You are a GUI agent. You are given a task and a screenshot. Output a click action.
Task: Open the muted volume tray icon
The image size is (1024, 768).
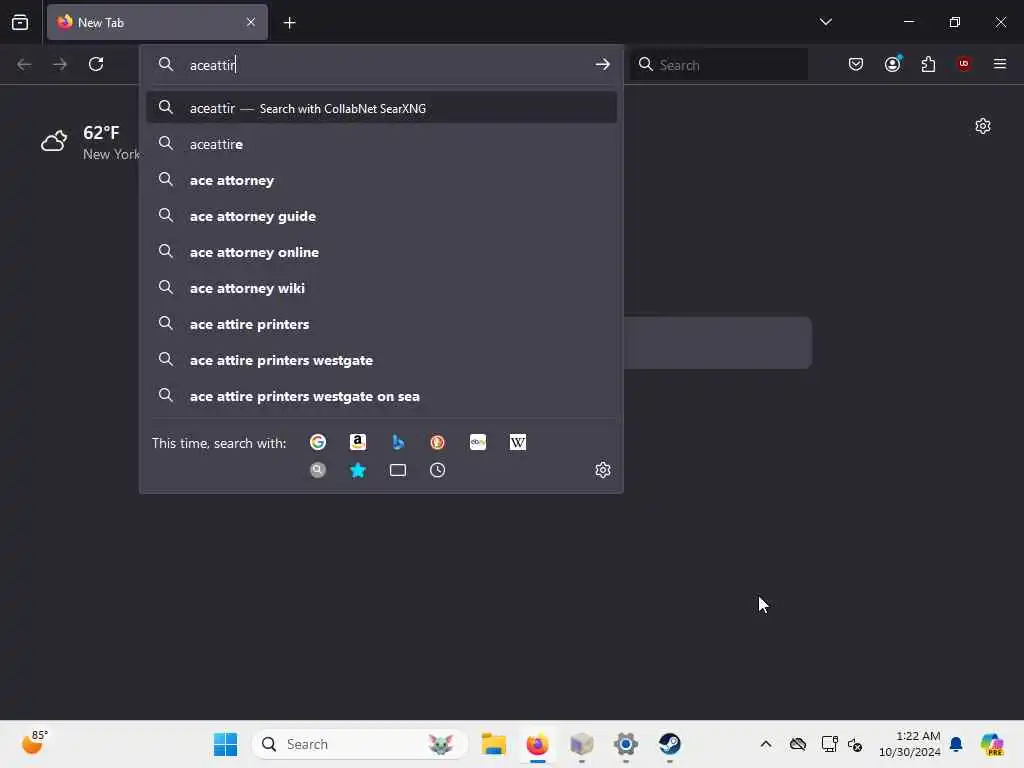point(855,744)
